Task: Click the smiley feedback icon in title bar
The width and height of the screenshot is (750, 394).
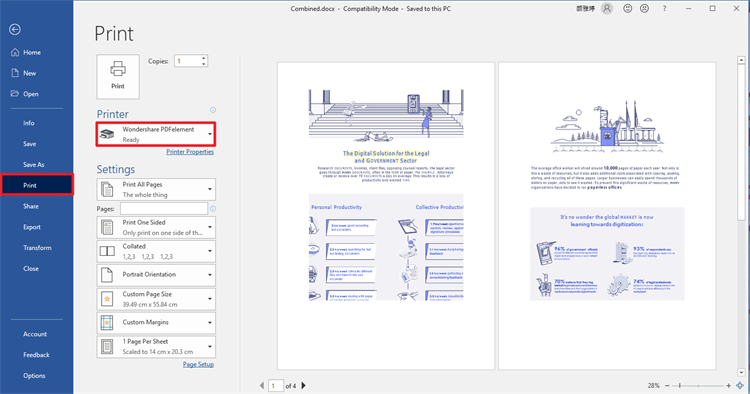Action: click(x=628, y=9)
